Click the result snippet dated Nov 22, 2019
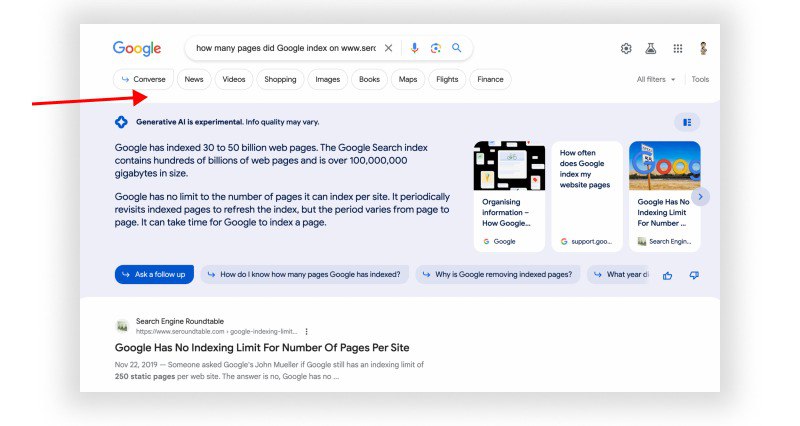 [x=269, y=370]
